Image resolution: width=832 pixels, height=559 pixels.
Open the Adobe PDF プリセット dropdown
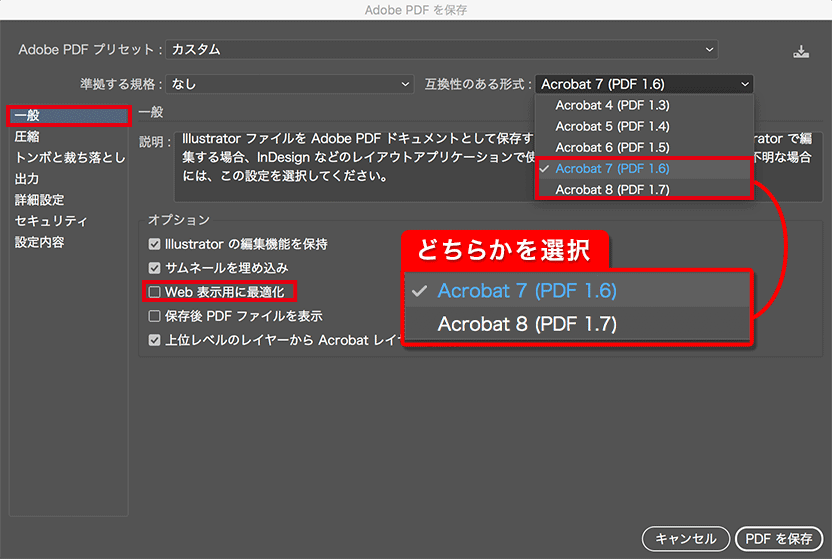[x=441, y=49]
